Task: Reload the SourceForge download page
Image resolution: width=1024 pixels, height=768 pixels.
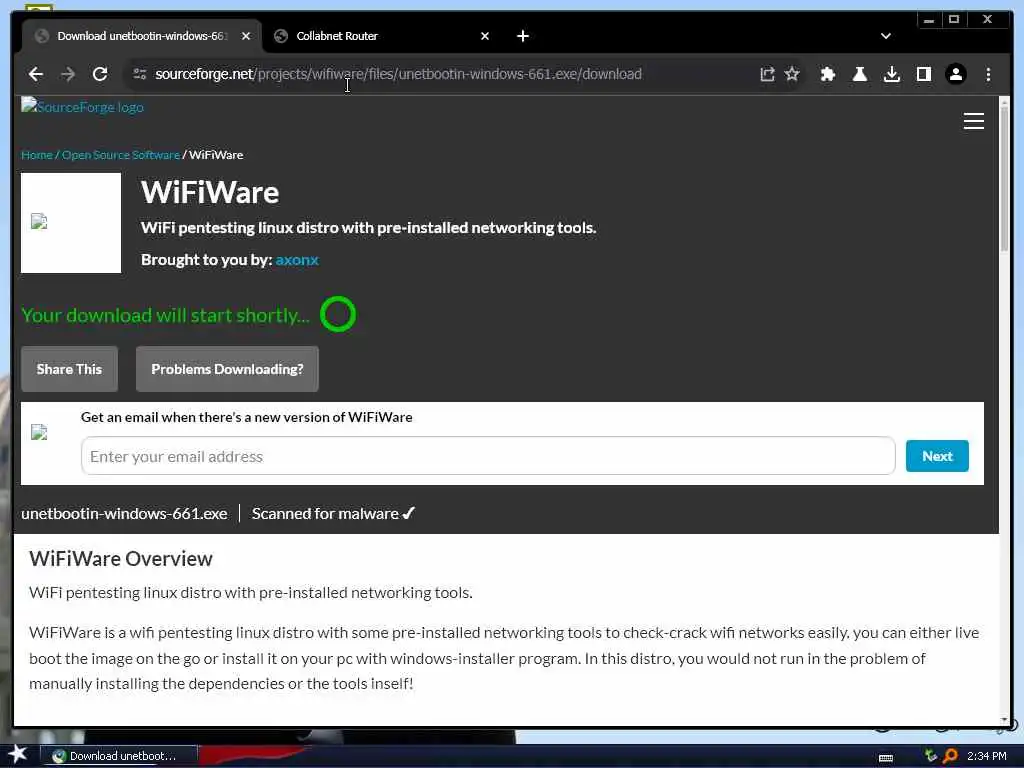Action: (x=100, y=74)
